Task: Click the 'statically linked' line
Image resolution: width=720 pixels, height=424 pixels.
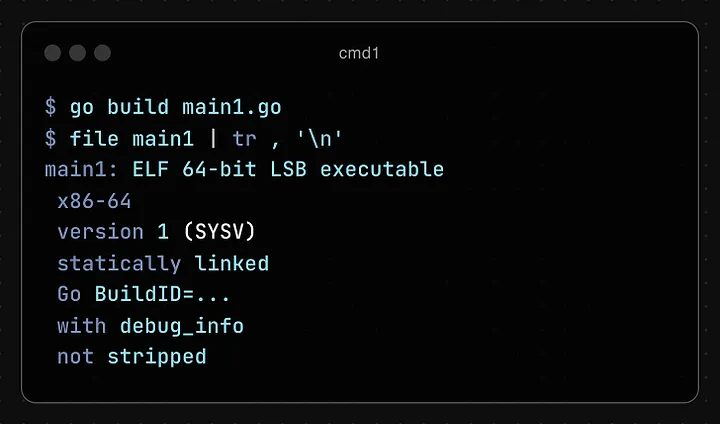Action: [x=163, y=263]
